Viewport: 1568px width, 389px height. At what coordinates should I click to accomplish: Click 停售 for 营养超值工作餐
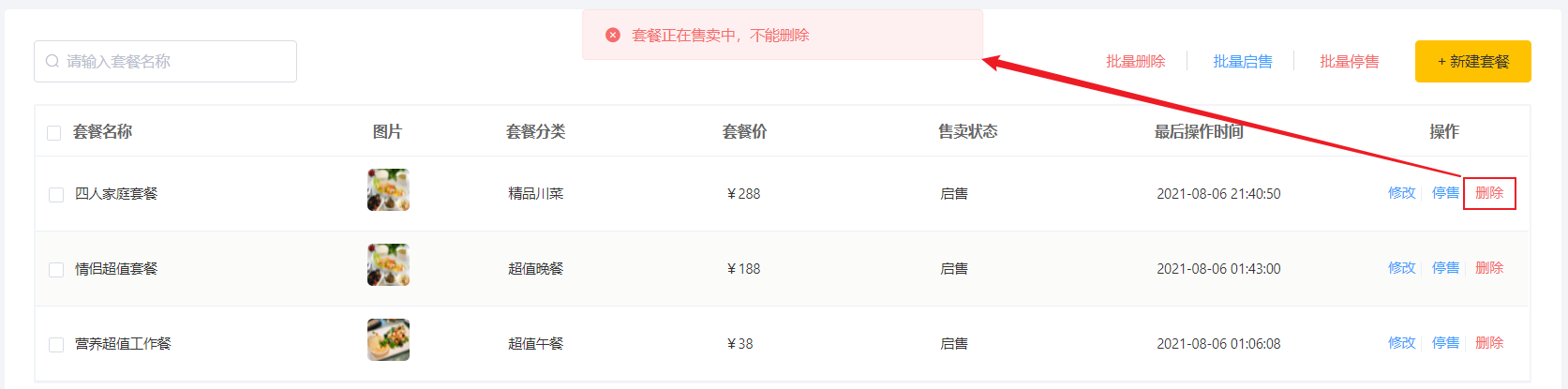tap(1445, 342)
